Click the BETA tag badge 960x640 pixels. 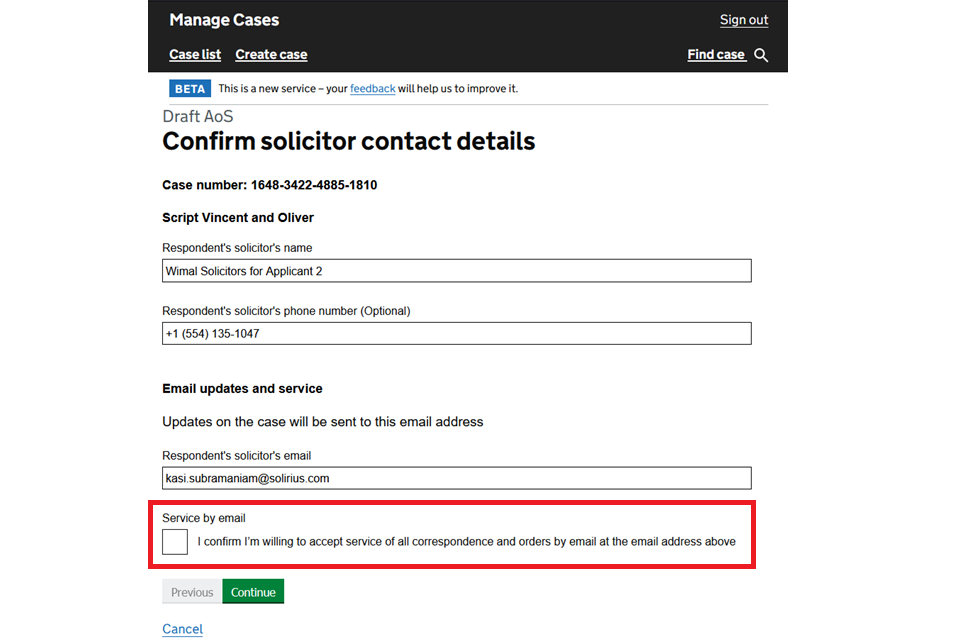click(x=190, y=89)
